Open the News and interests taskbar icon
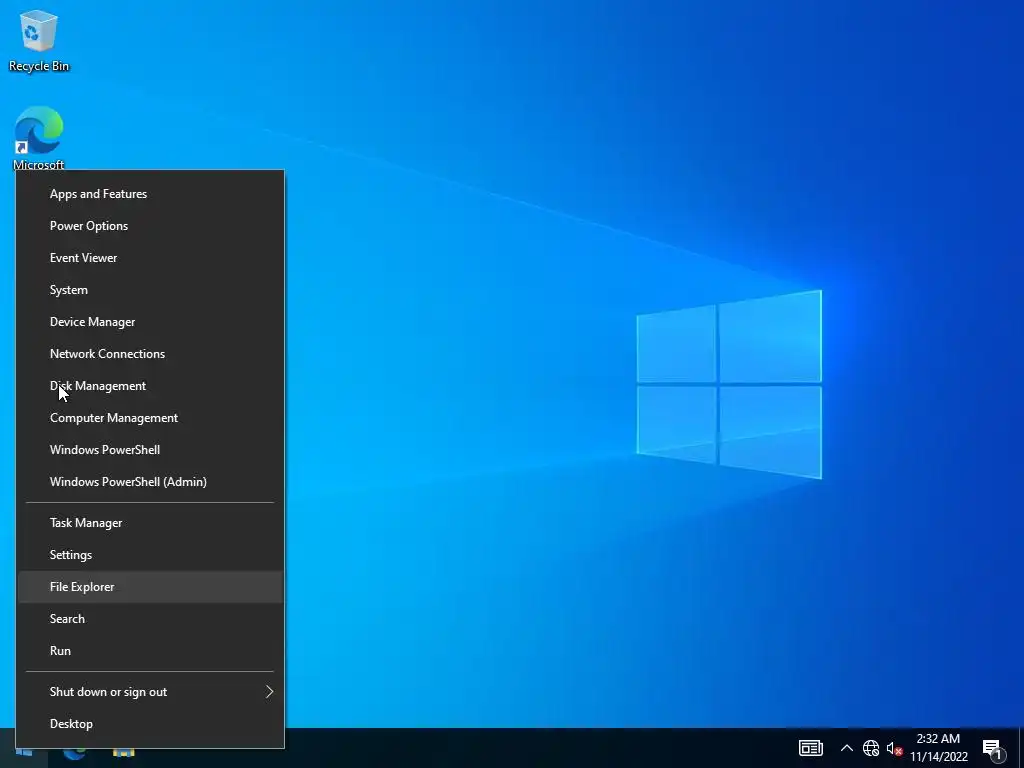This screenshot has width=1024, height=768. [x=810, y=748]
